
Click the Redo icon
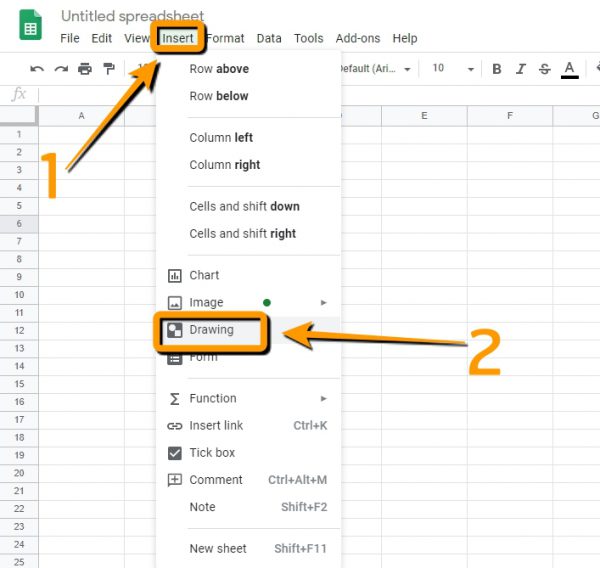point(61,69)
